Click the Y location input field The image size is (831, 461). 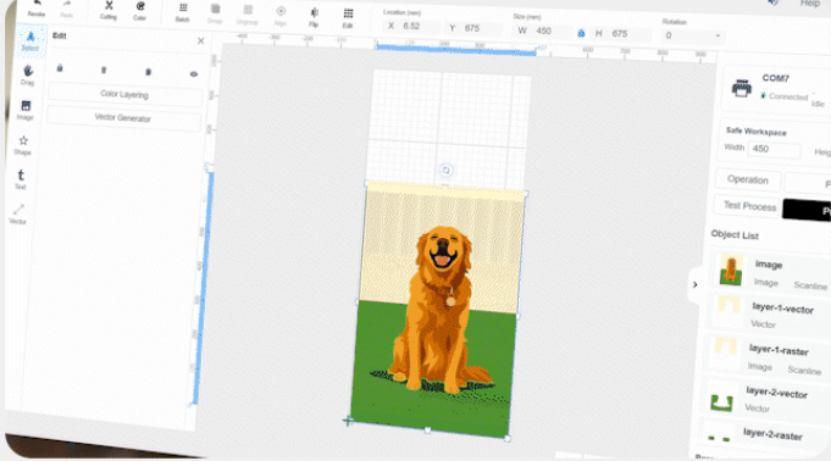click(x=472, y=28)
